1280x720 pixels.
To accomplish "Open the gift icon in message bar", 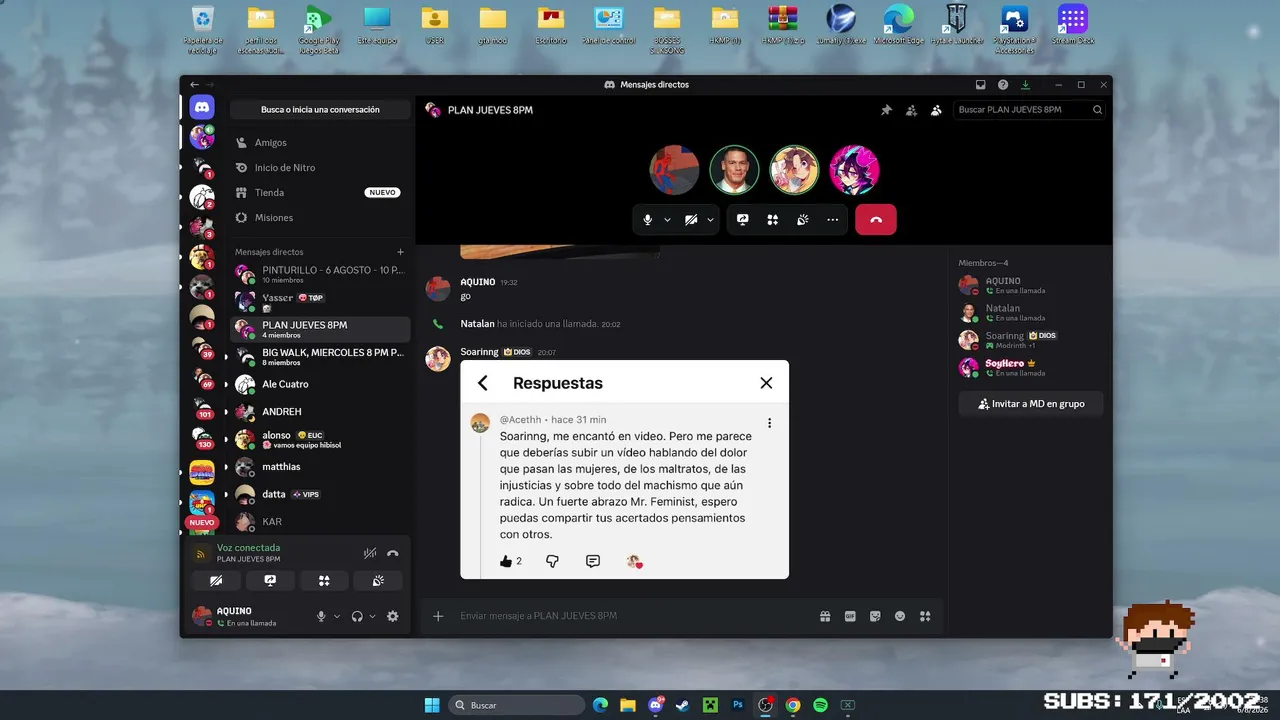I will click(825, 616).
